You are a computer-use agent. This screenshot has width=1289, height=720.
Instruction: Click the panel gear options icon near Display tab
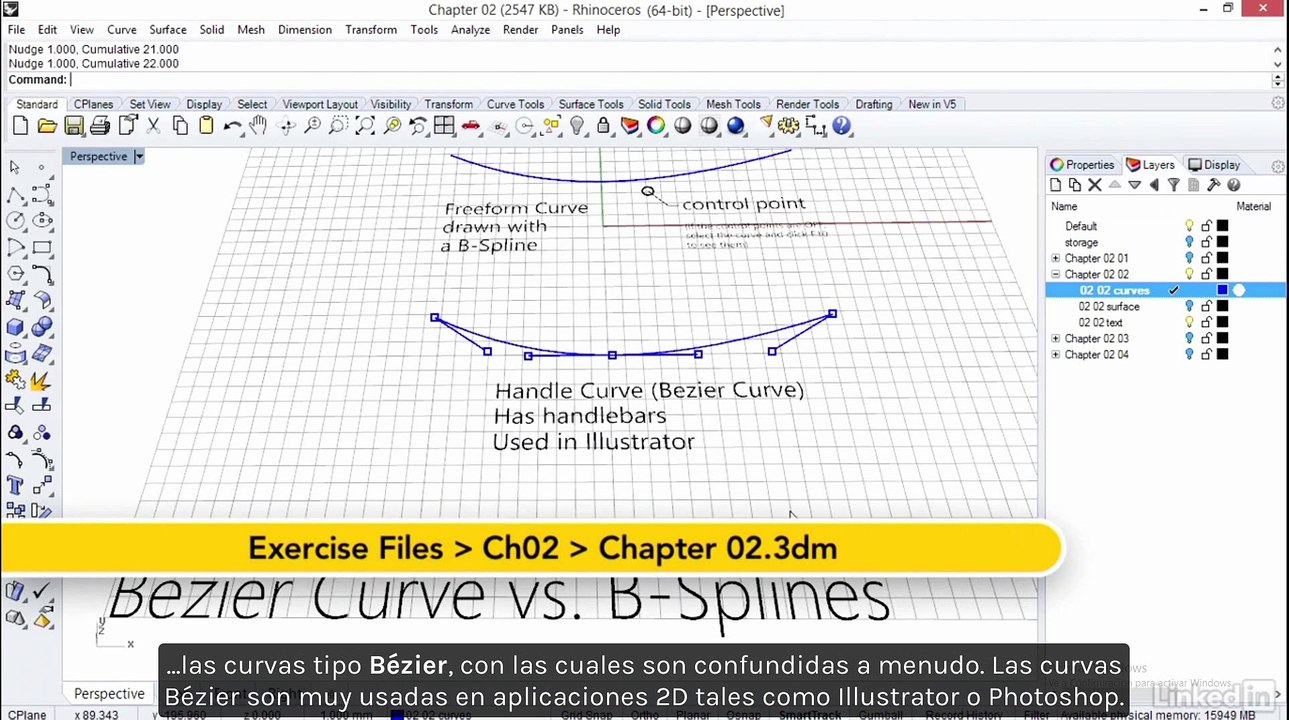pos(1277,166)
